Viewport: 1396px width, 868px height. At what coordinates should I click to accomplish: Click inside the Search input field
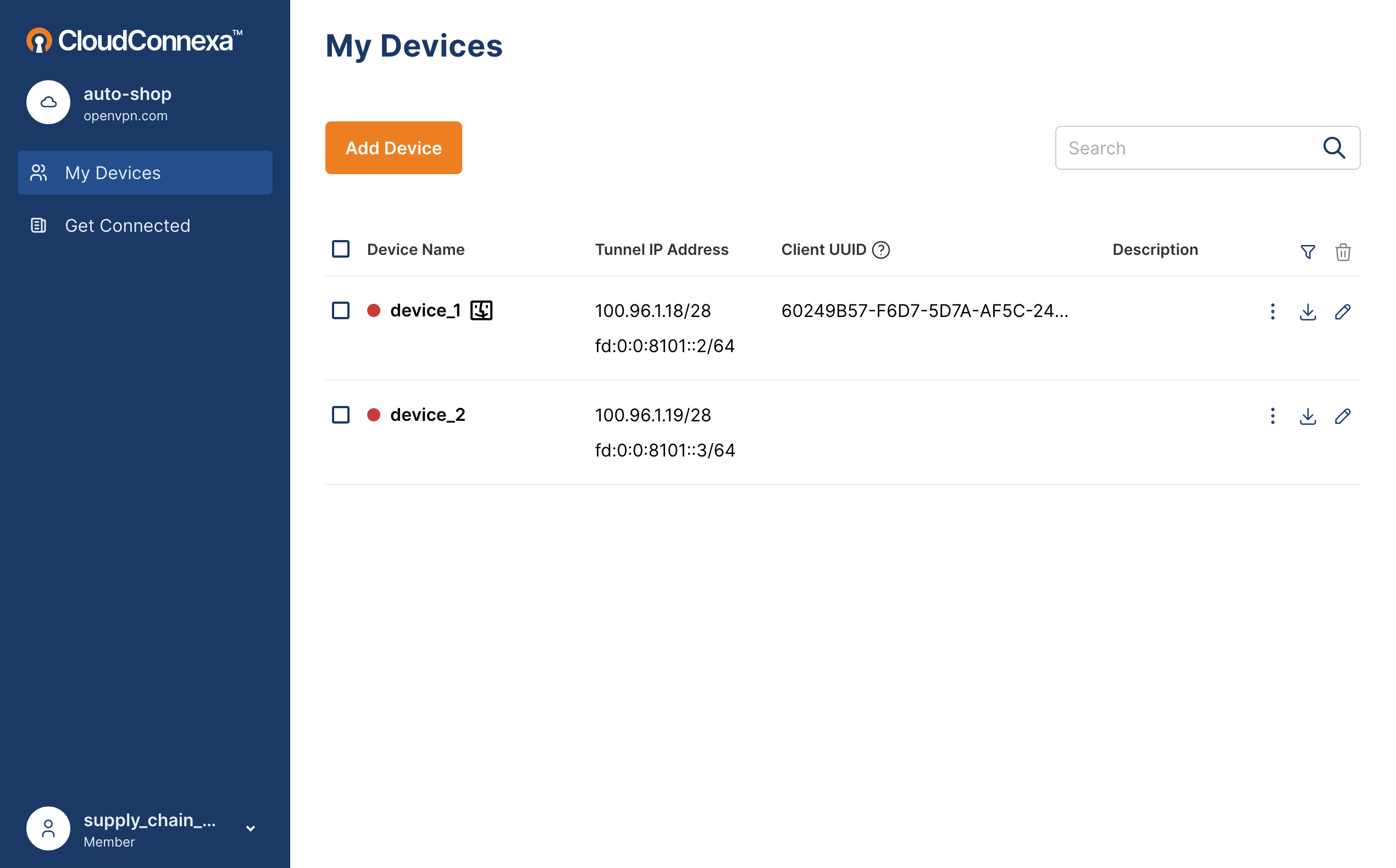1177,148
